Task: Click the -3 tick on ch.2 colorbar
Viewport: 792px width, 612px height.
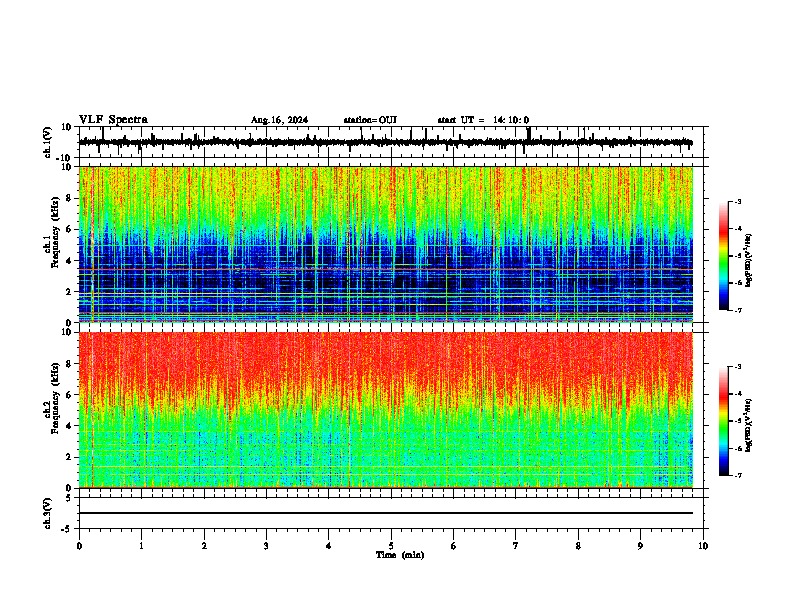Action: point(738,367)
